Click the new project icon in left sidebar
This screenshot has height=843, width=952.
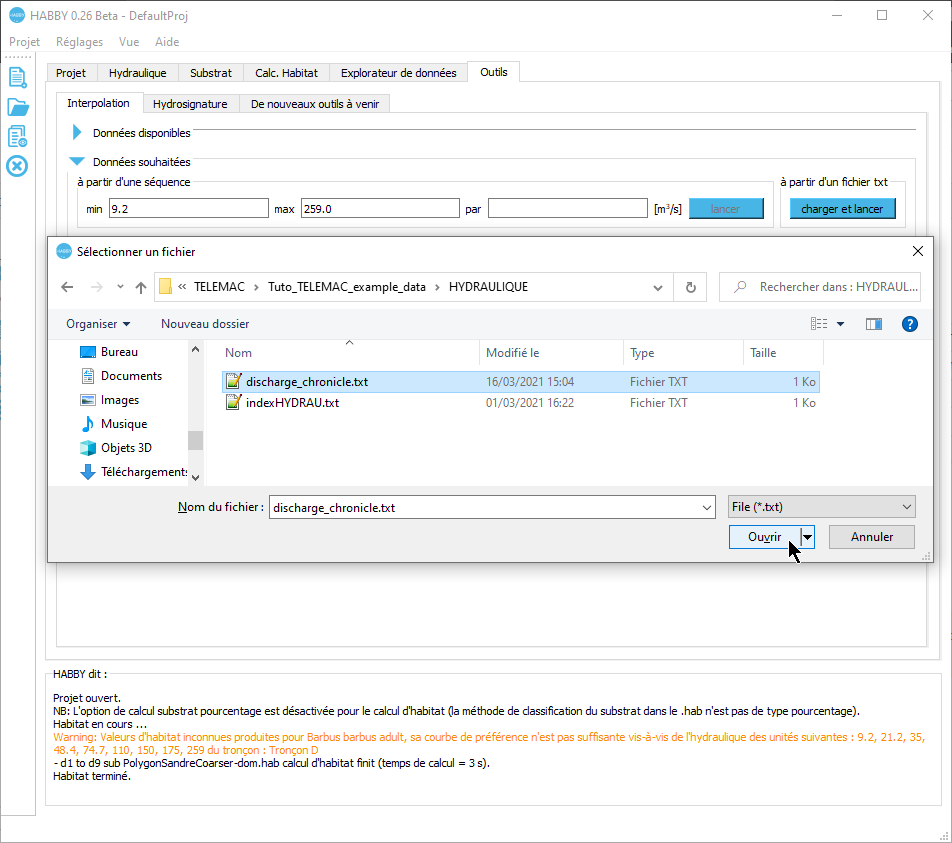pos(17,77)
